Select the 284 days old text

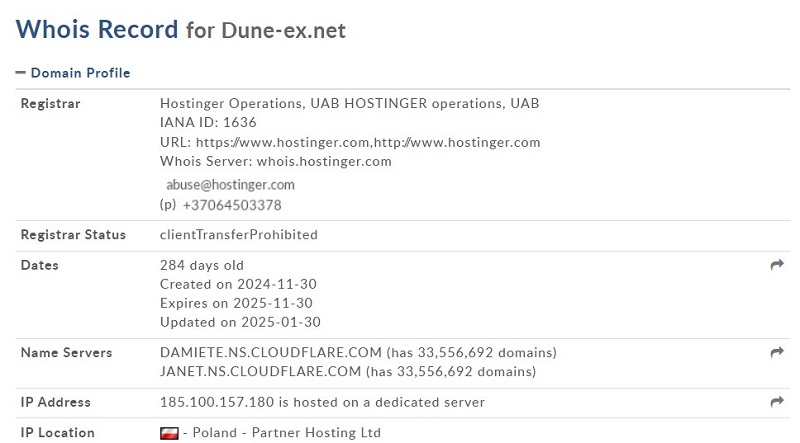202,265
